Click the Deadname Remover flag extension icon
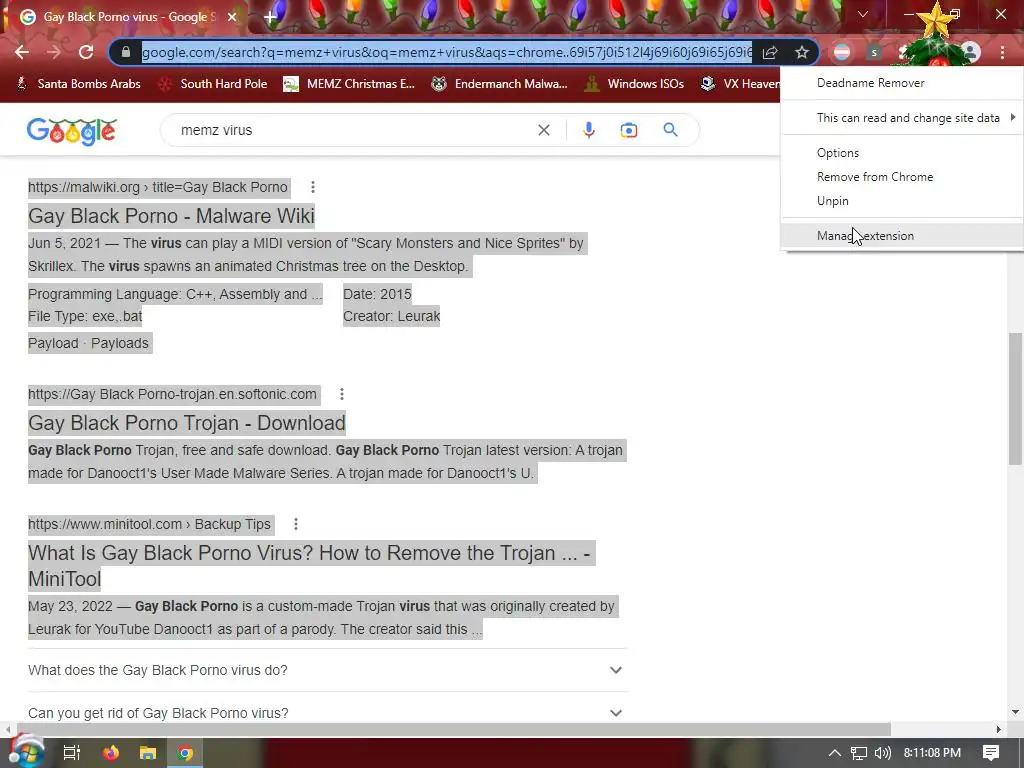Image resolution: width=1024 pixels, height=768 pixels. click(x=842, y=52)
